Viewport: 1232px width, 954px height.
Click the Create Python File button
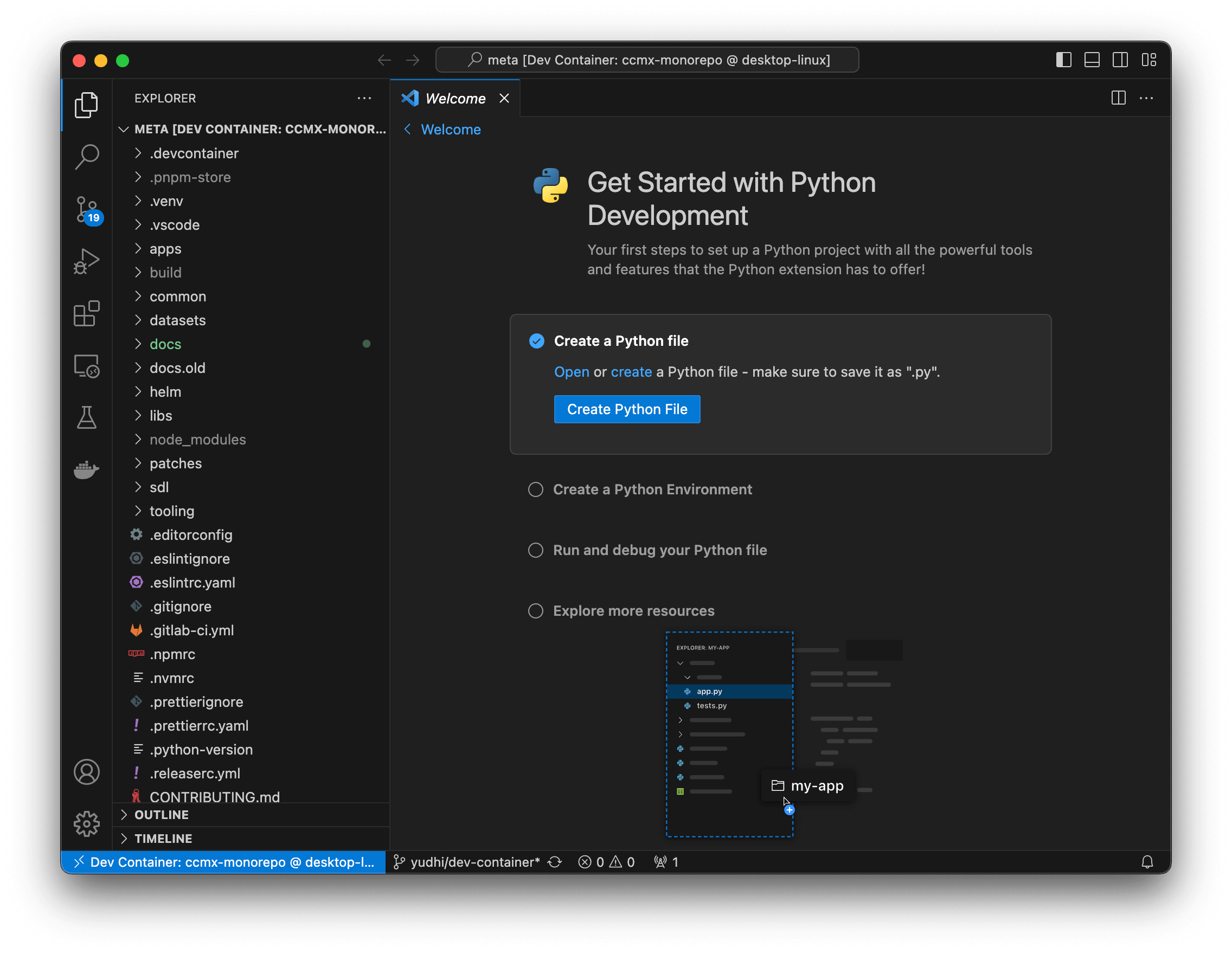(627, 409)
